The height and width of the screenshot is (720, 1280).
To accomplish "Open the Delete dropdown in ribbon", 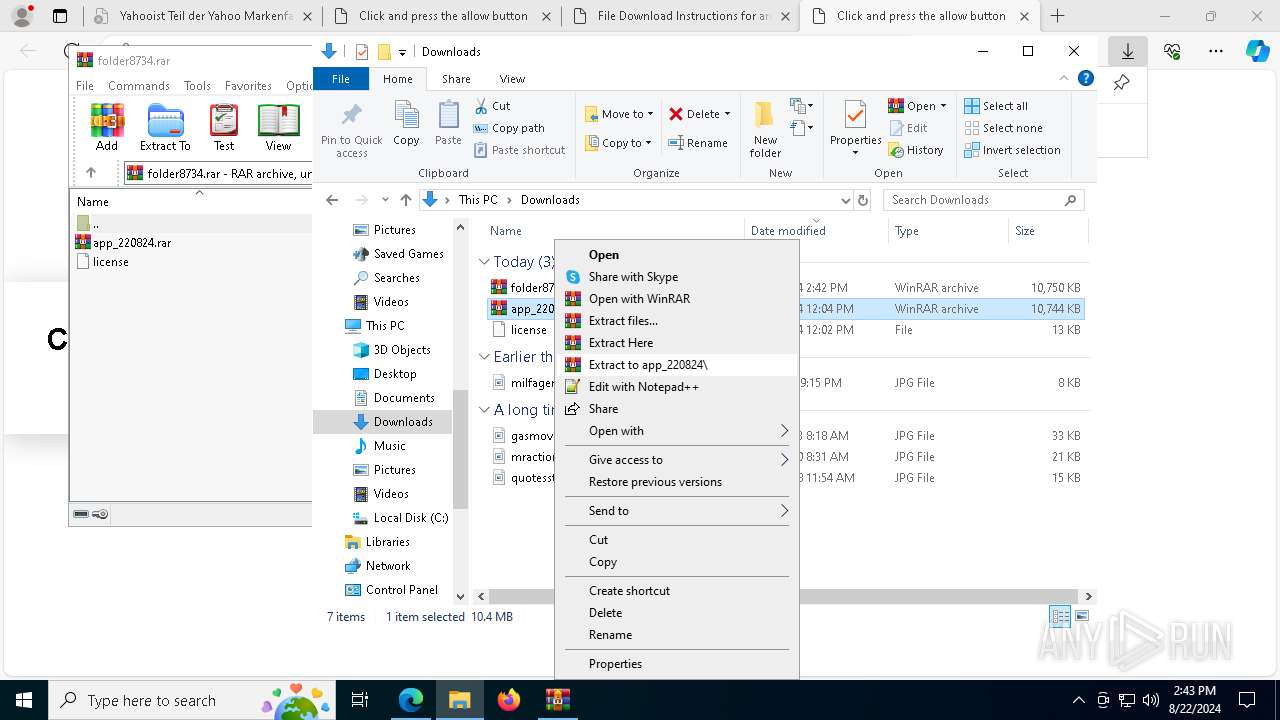I will [699, 114].
